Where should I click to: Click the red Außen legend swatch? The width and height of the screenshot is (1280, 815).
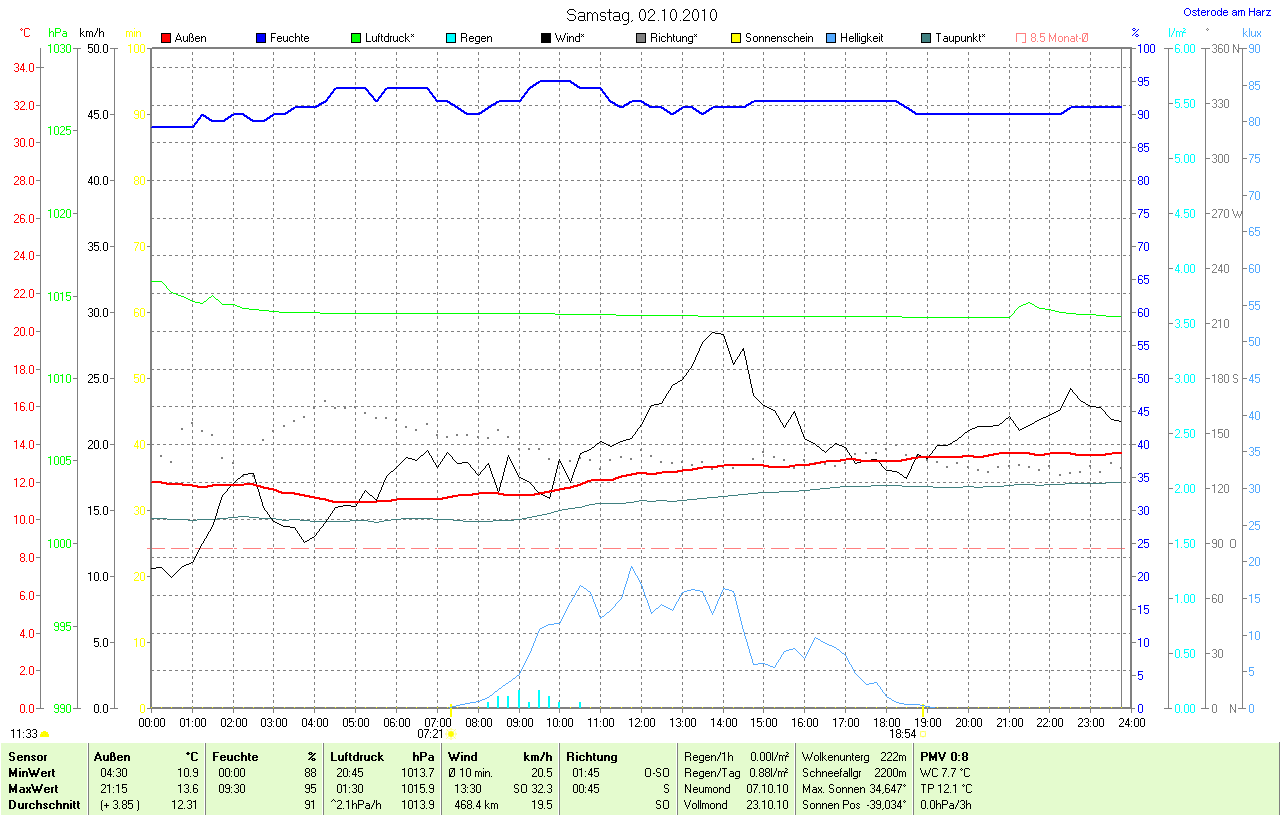point(166,38)
